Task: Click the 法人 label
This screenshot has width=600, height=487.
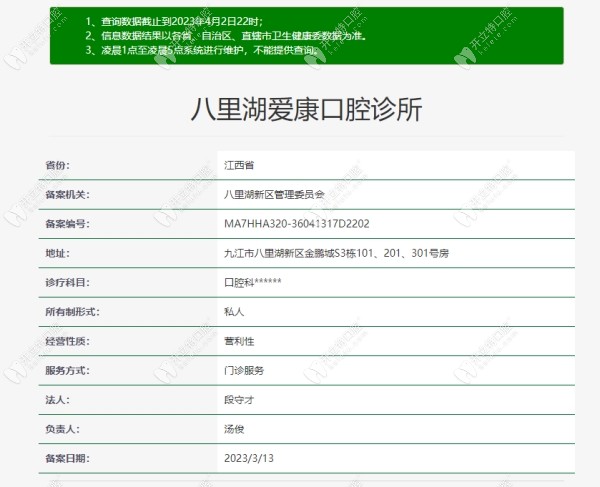Action: (57, 400)
